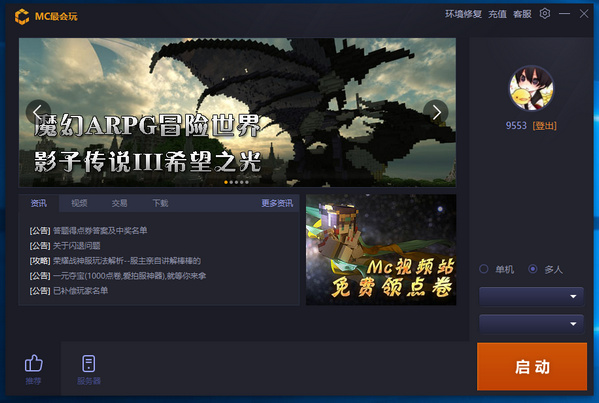This screenshot has height=403, width=599.
Task: Show previous banner with left arrow
Action: 38,112
